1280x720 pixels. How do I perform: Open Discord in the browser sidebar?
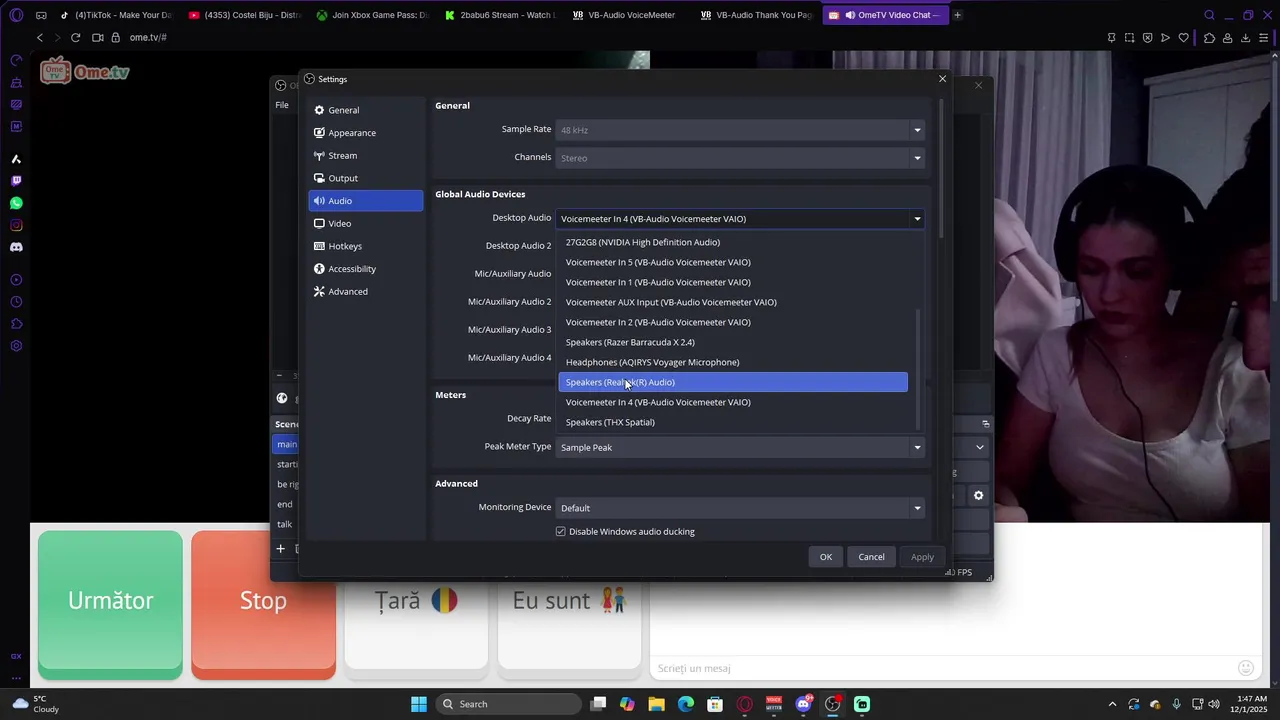tap(16, 247)
